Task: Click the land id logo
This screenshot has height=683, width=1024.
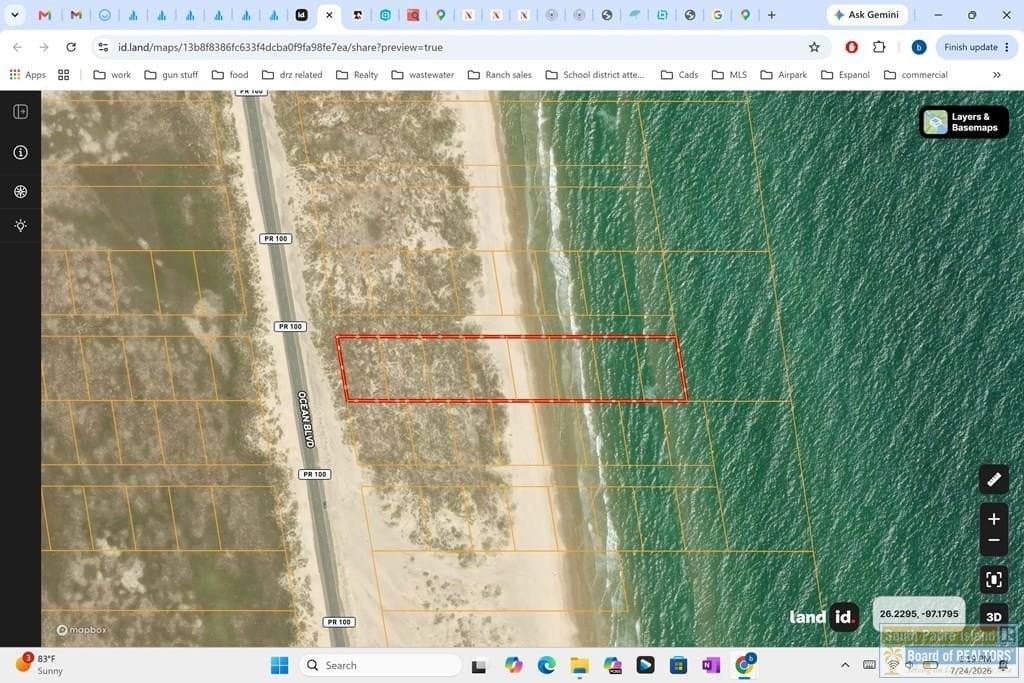Action: (823, 616)
